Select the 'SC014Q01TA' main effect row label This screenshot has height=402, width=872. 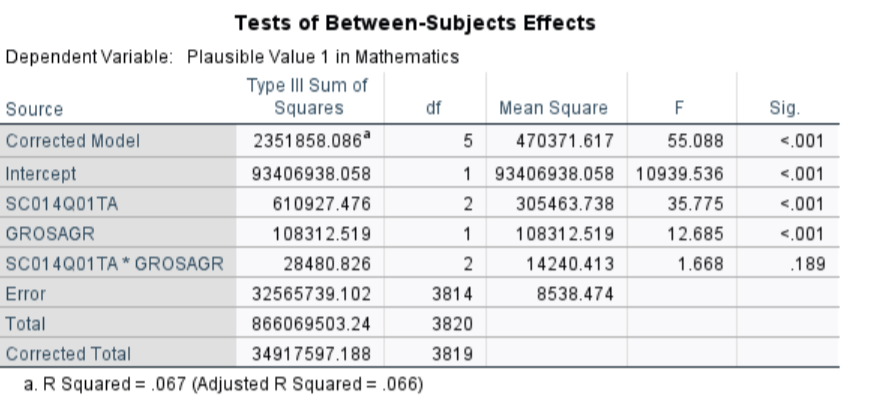(x=49, y=204)
